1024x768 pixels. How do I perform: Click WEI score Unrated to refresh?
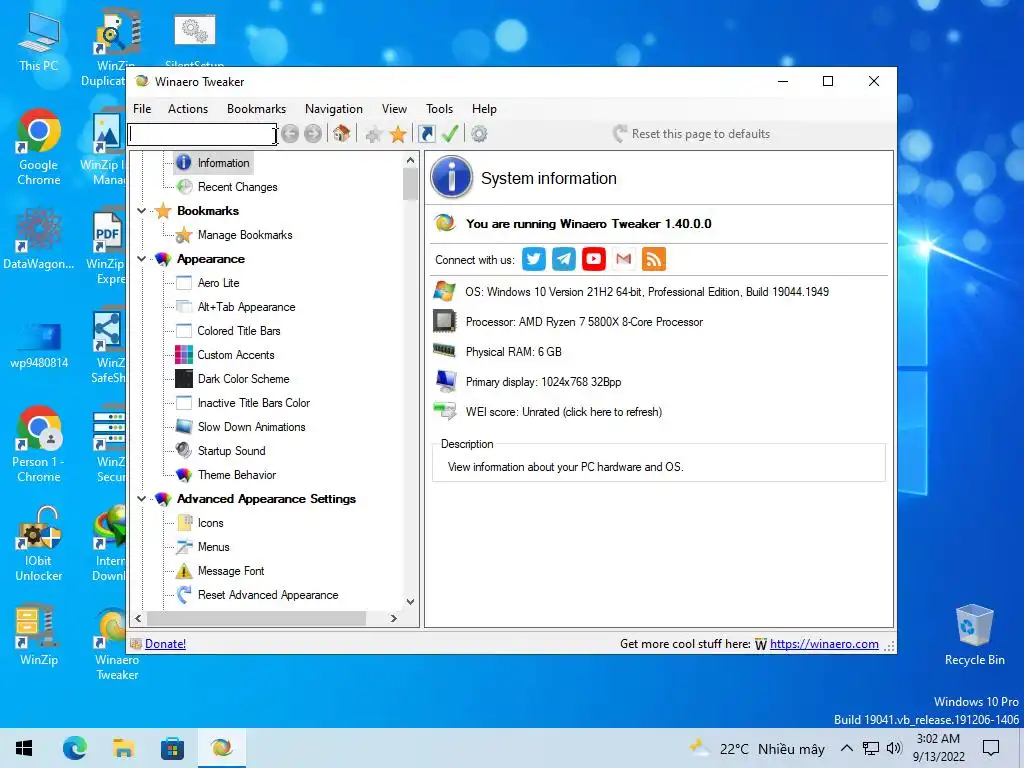pyautogui.click(x=564, y=412)
